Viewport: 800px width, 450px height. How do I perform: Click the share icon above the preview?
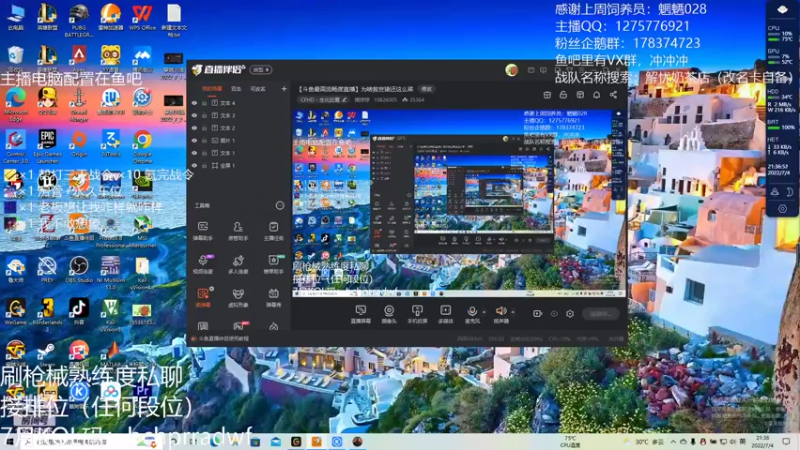tap(613, 95)
